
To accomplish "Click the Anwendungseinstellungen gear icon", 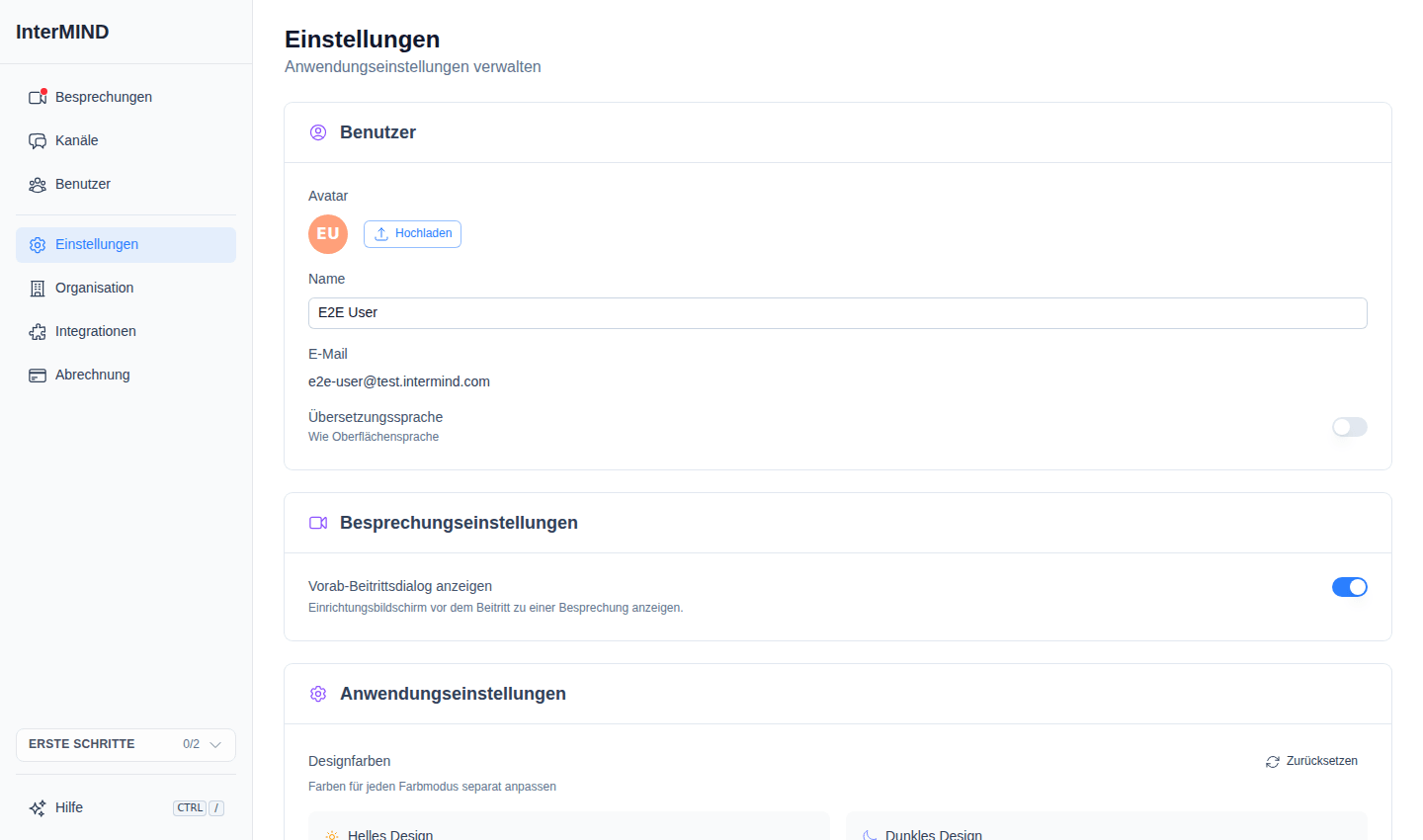I will tap(318, 694).
